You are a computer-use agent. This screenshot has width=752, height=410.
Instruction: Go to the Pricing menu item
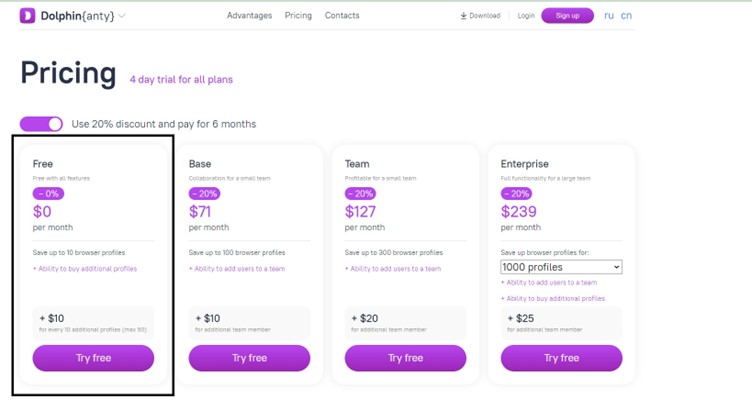pos(298,16)
